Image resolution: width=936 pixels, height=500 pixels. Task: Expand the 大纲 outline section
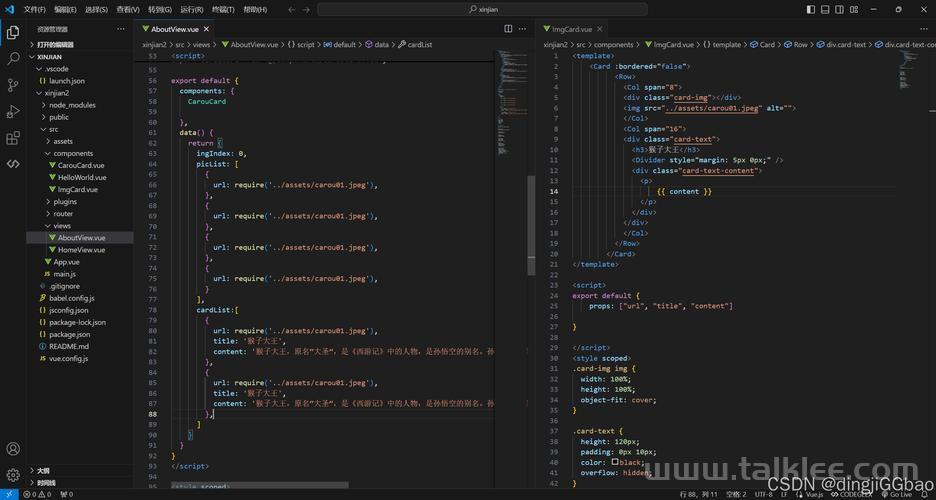(79, 471)
